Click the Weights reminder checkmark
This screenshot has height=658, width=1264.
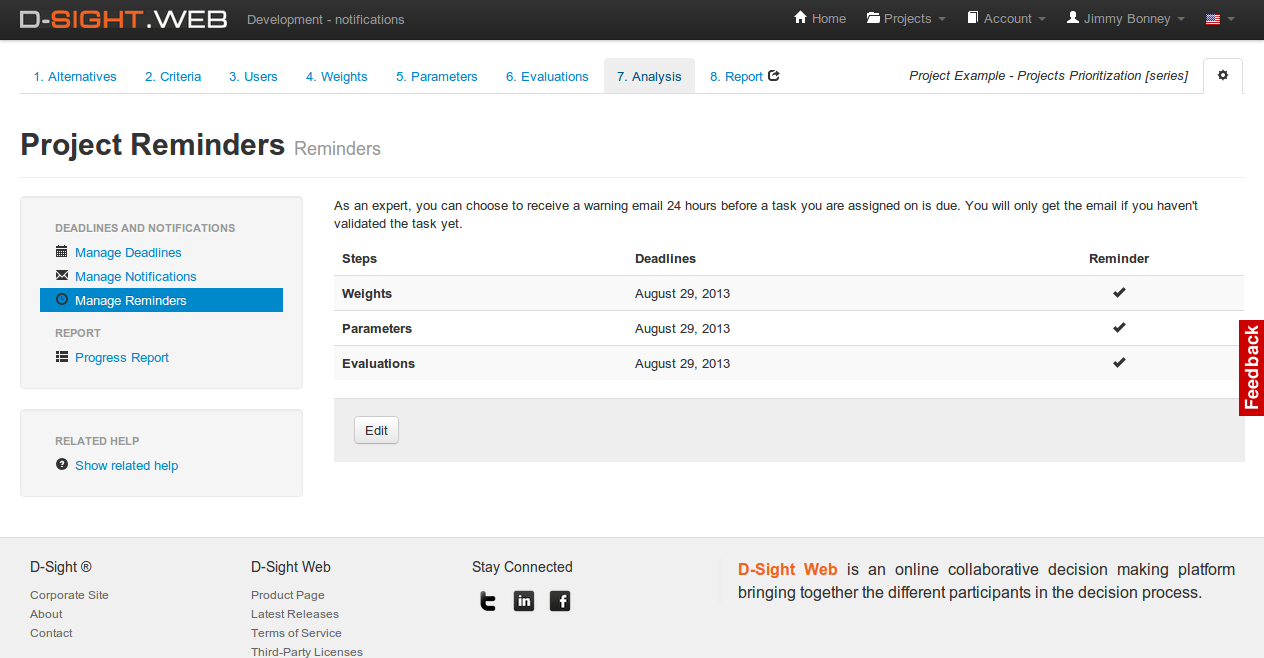click(1119, 293)
